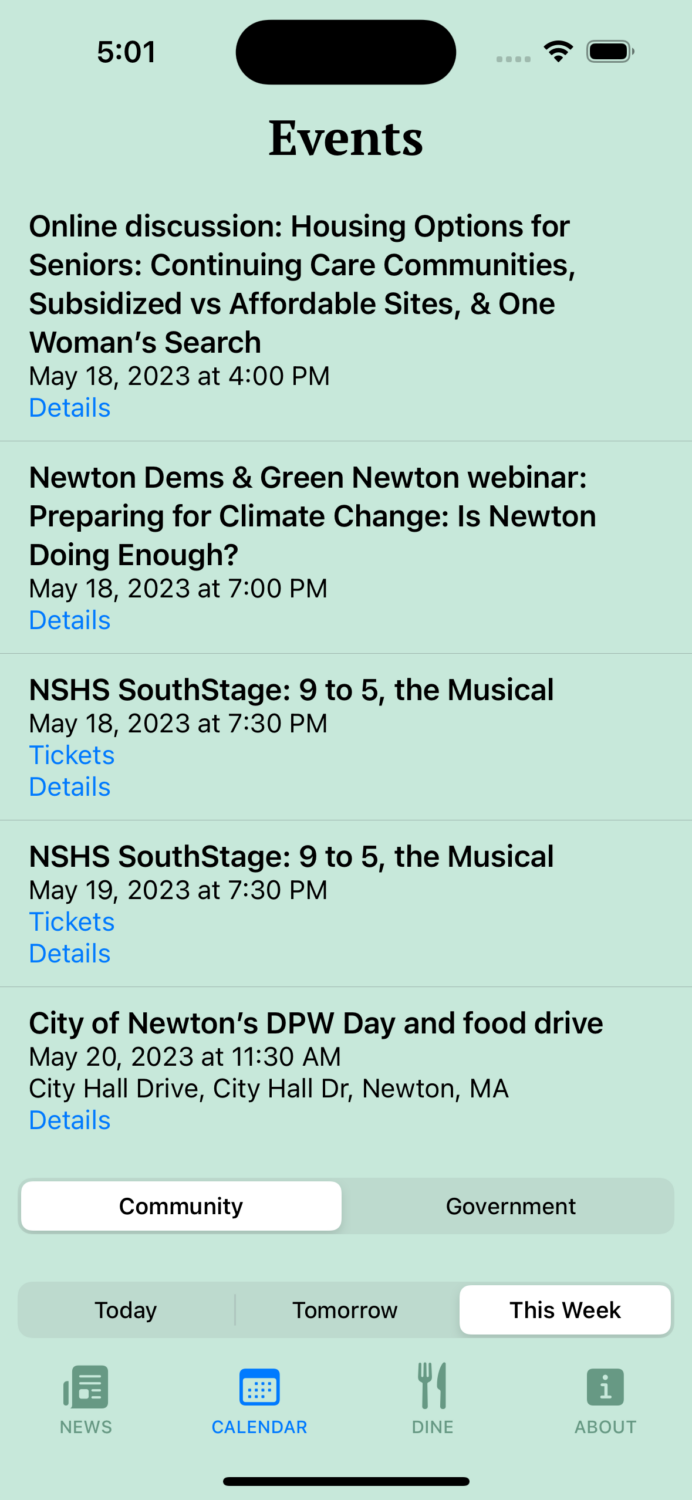Select the Community segment
This screenshot has width=692, height=1500.
pos(181,1206)
